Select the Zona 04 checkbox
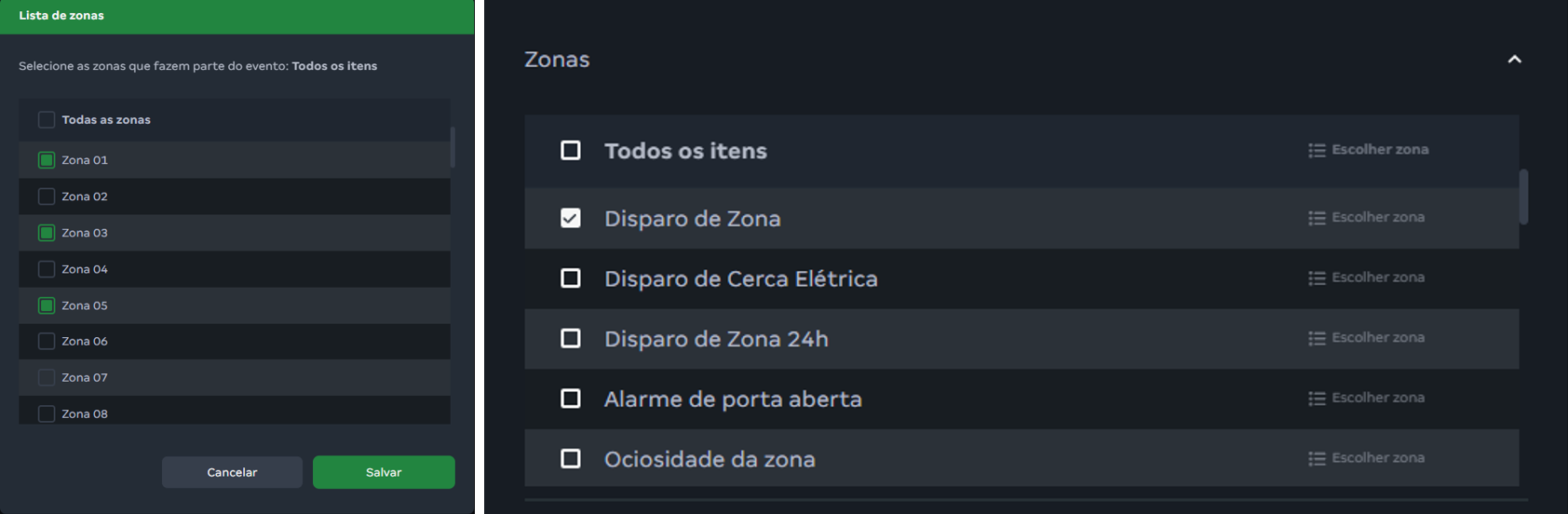Image resolution: width=1568 pixels, height=514 pixels. point(47,269)
